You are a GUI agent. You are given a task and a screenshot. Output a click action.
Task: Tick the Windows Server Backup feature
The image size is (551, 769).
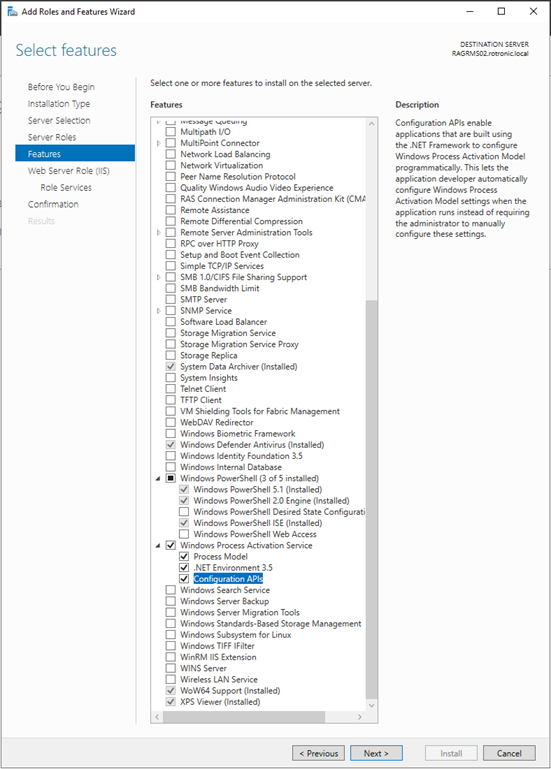click(171, 601)
